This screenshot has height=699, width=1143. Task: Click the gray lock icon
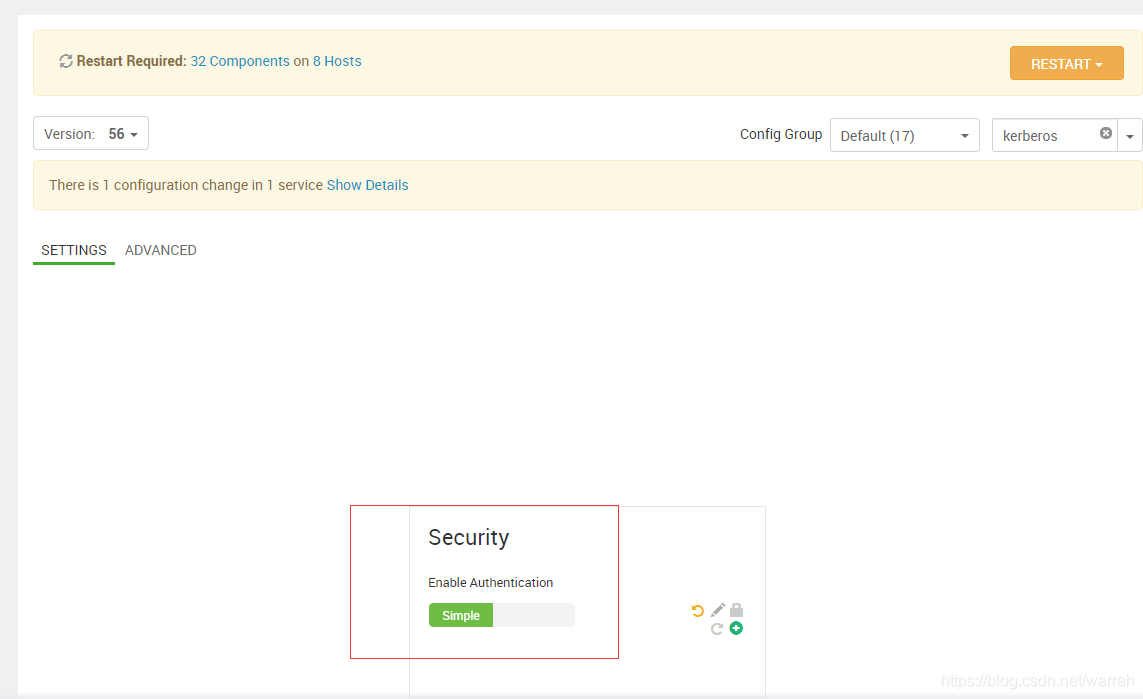[736, 610]
